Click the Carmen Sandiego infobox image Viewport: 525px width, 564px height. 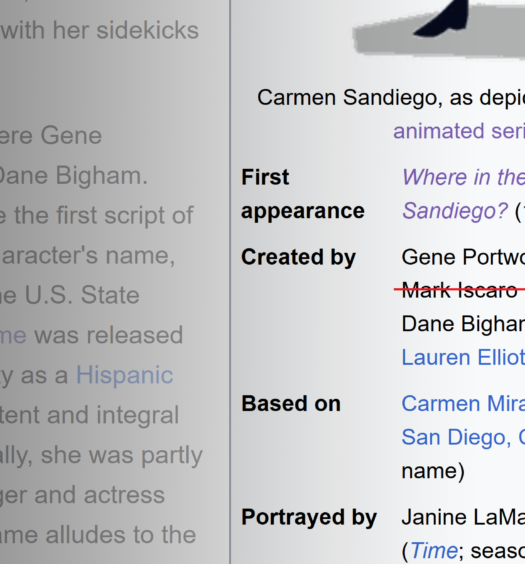tap(439, 28)
